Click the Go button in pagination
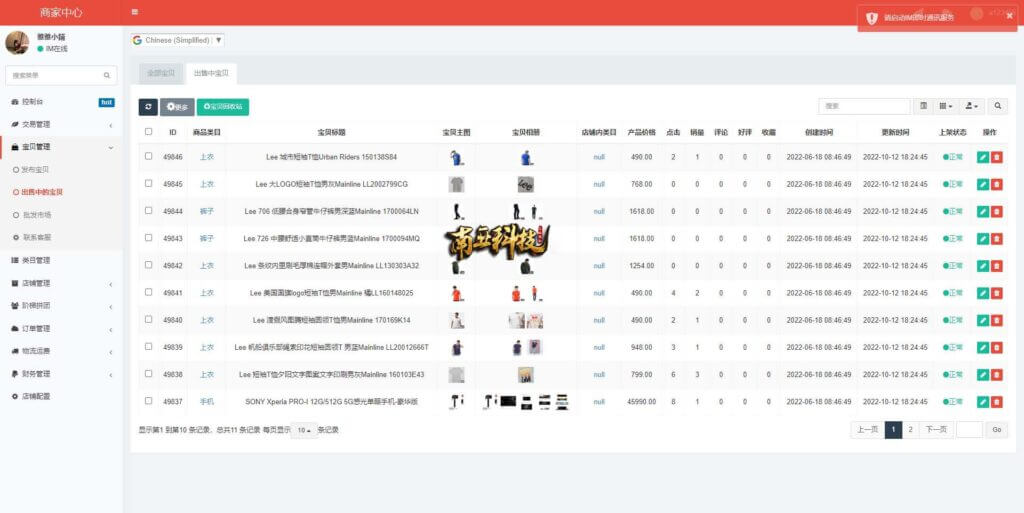This screenshot has height=513, width=1024. [997, 429]
